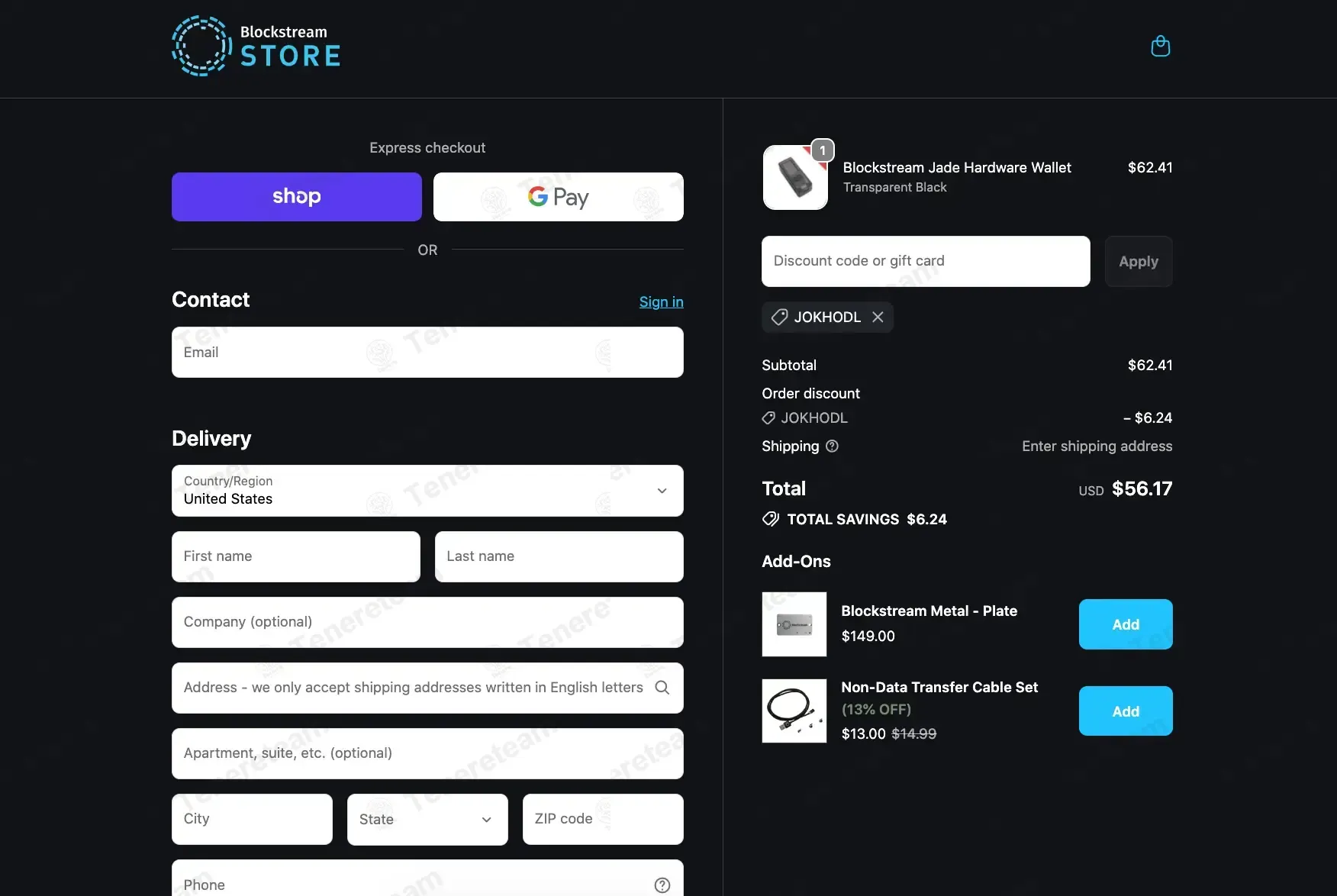Click the shipping question mark icon
The image size is (1337, 896).
pyautogui.click(x=831, y=446)
